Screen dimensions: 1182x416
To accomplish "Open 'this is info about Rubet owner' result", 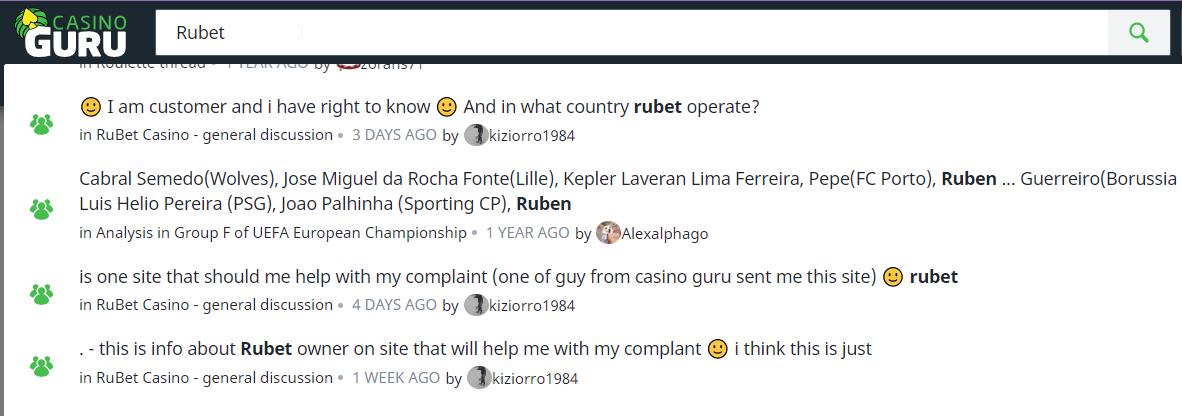I will click(x=475, y=349).
